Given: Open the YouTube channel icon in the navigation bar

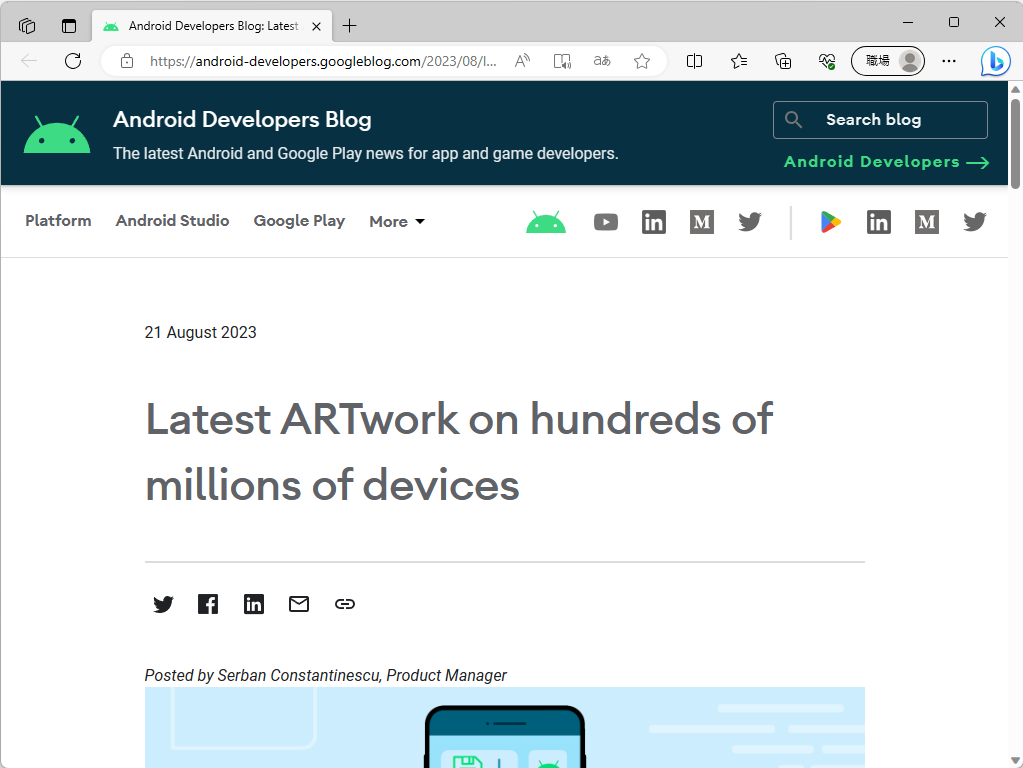Looking at the screenshot, I should coord(605,222).
